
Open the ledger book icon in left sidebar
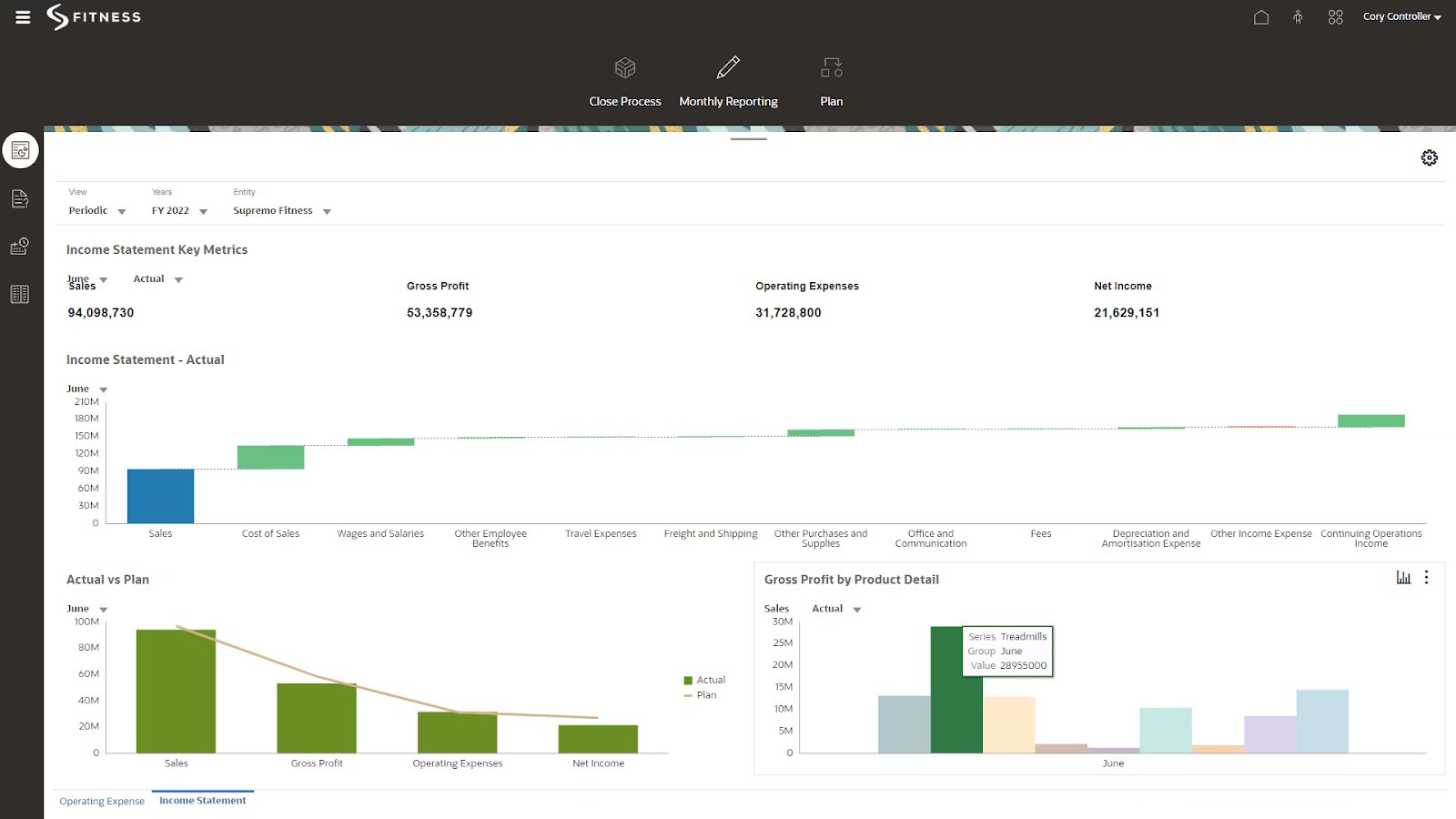[x=20, y=293]
